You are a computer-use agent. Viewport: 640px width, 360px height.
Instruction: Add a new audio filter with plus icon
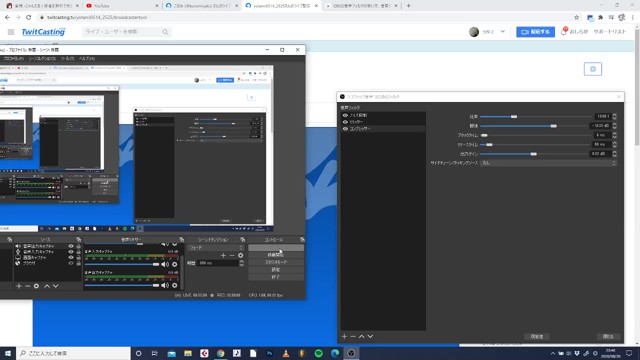tap(344, 336)
